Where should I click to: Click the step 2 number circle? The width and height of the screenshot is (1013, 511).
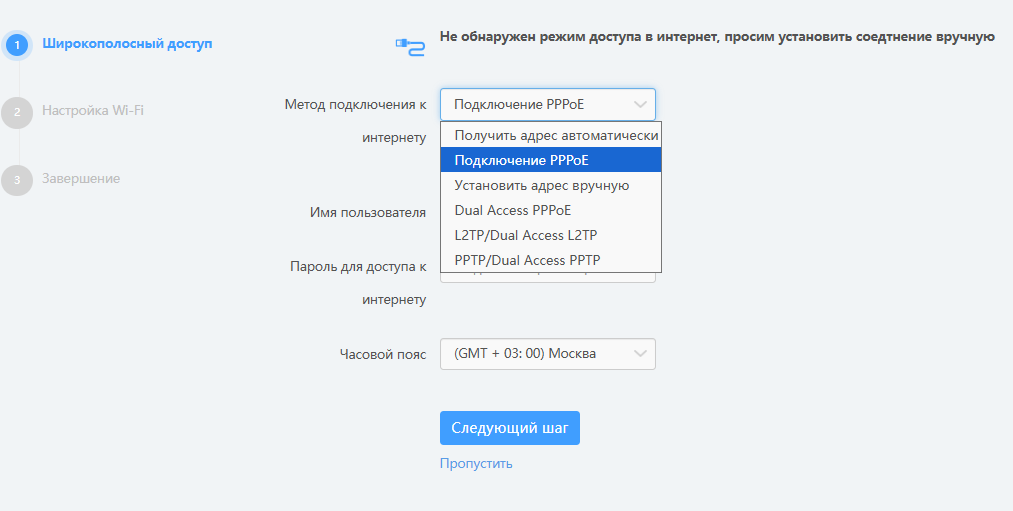pos(17,112)
